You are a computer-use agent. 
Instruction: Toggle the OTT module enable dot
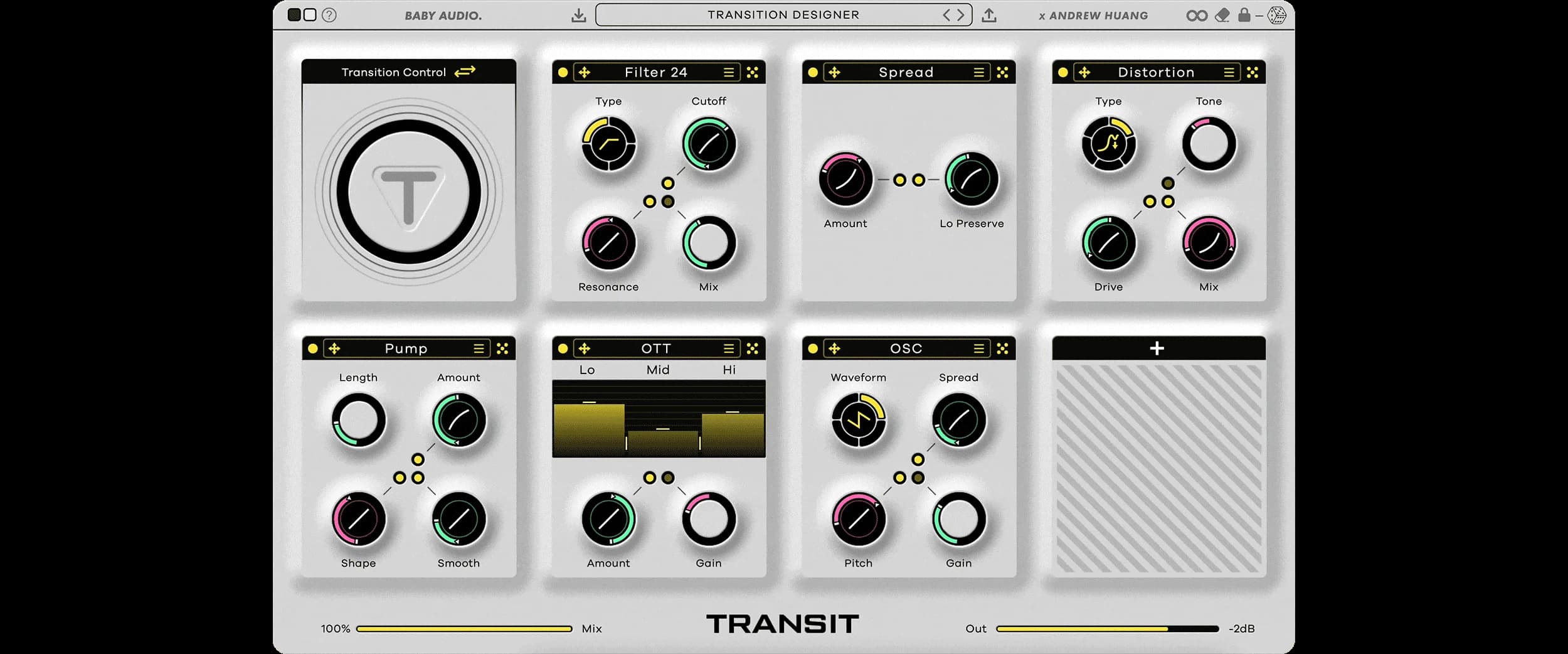pyautogui.click(x=563, y=348)
